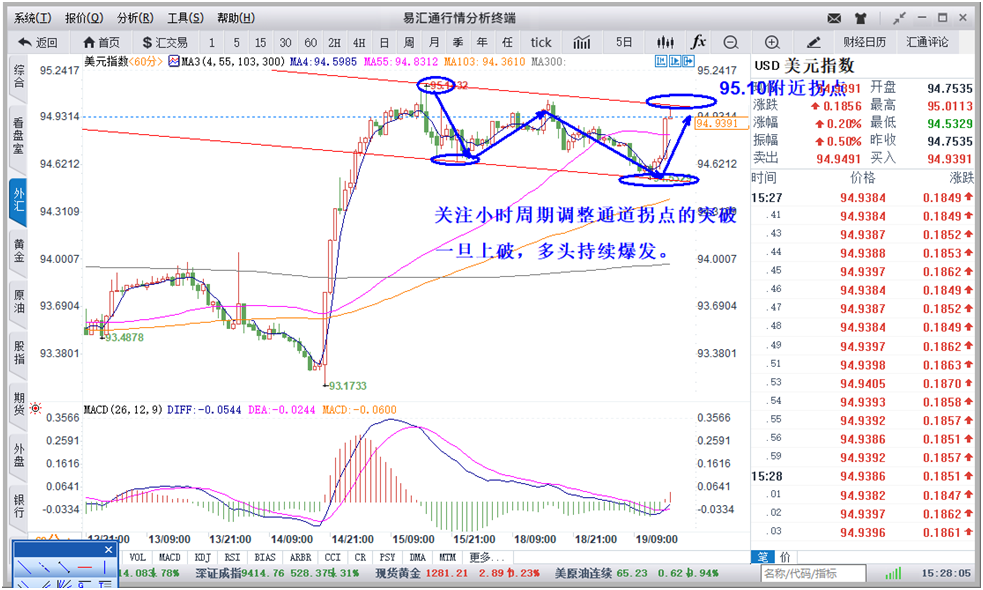Click the envelope mail icon near window controls
This screenshot has height=590, width=983.
tap(836, 17)
